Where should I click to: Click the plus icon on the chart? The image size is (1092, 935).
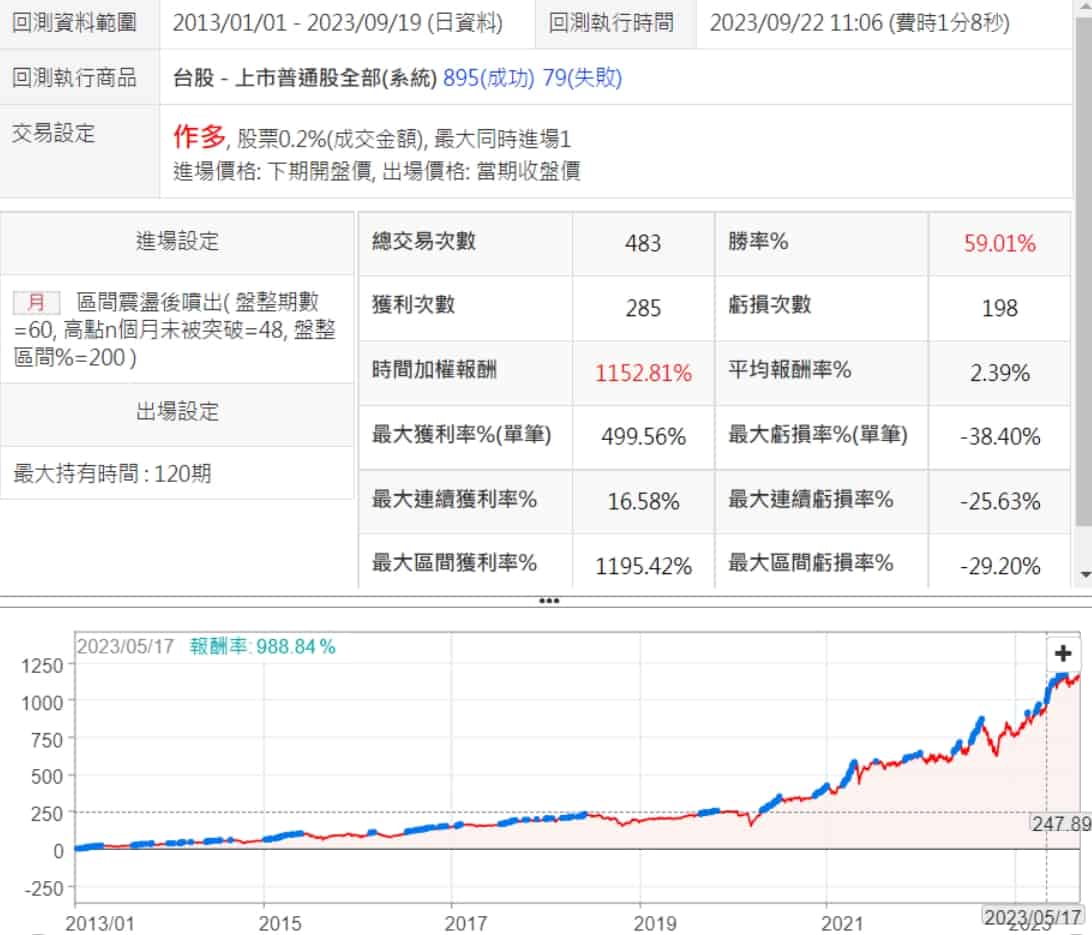pyautogui.click(x=1063, y=654)
